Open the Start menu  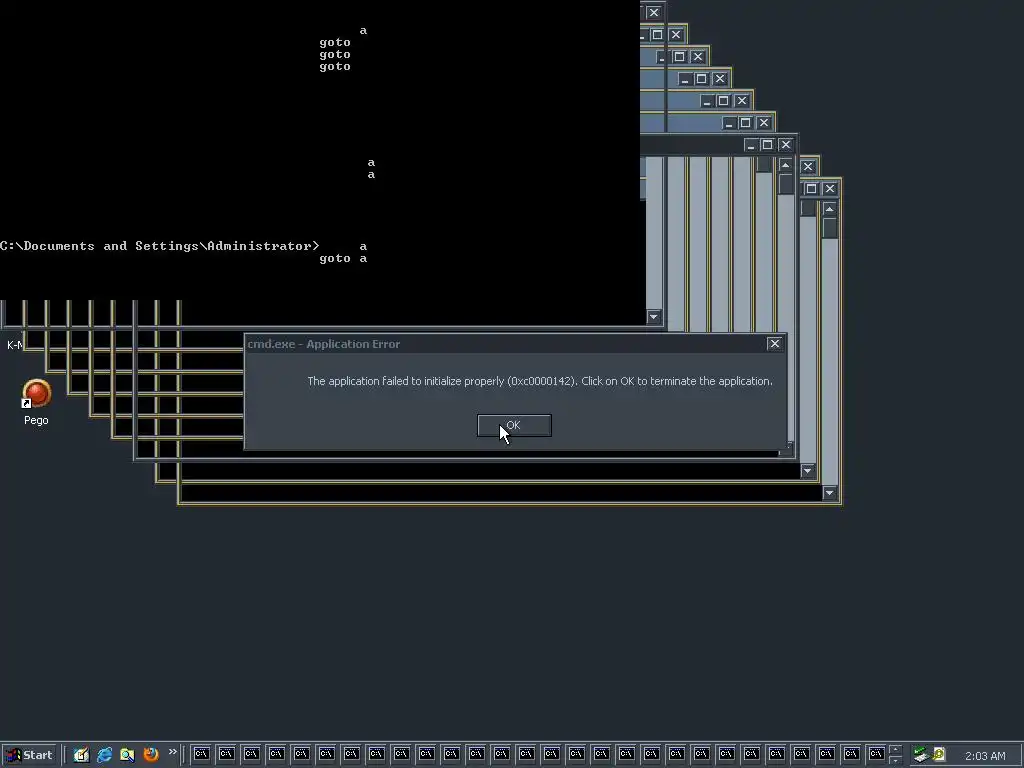[x=30, y=755]
